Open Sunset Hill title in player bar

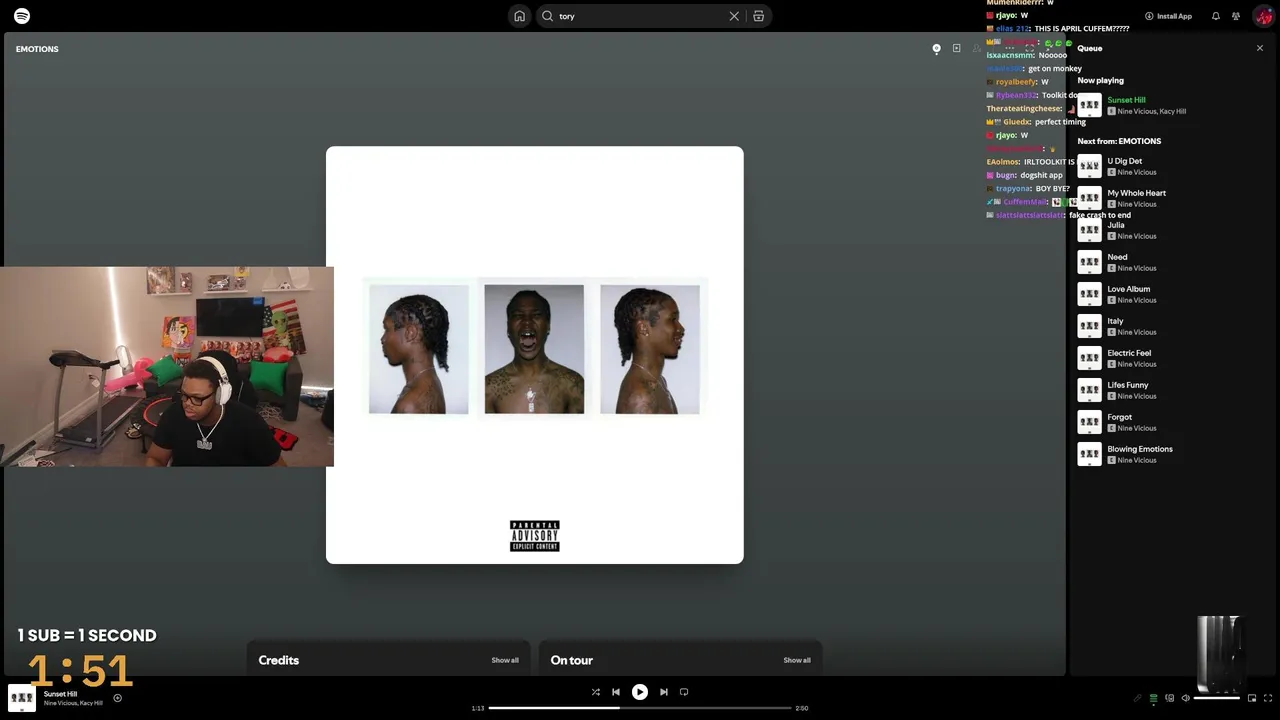(60, 694)
